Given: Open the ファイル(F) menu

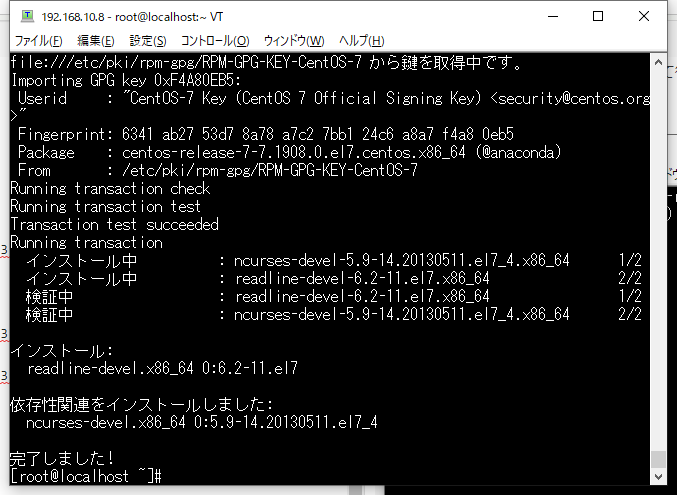Looking at the screenshot, I should tap(38, 41).
